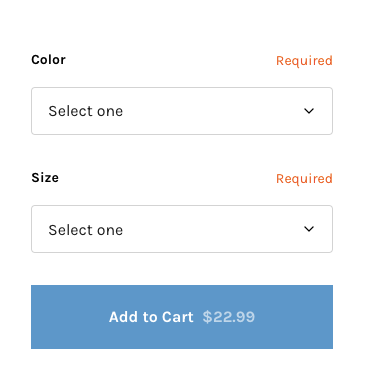Viewport: 369px width, 371px height.
Task: Click "Select one" placeholder under Size
Action: [x=86, y=230]
